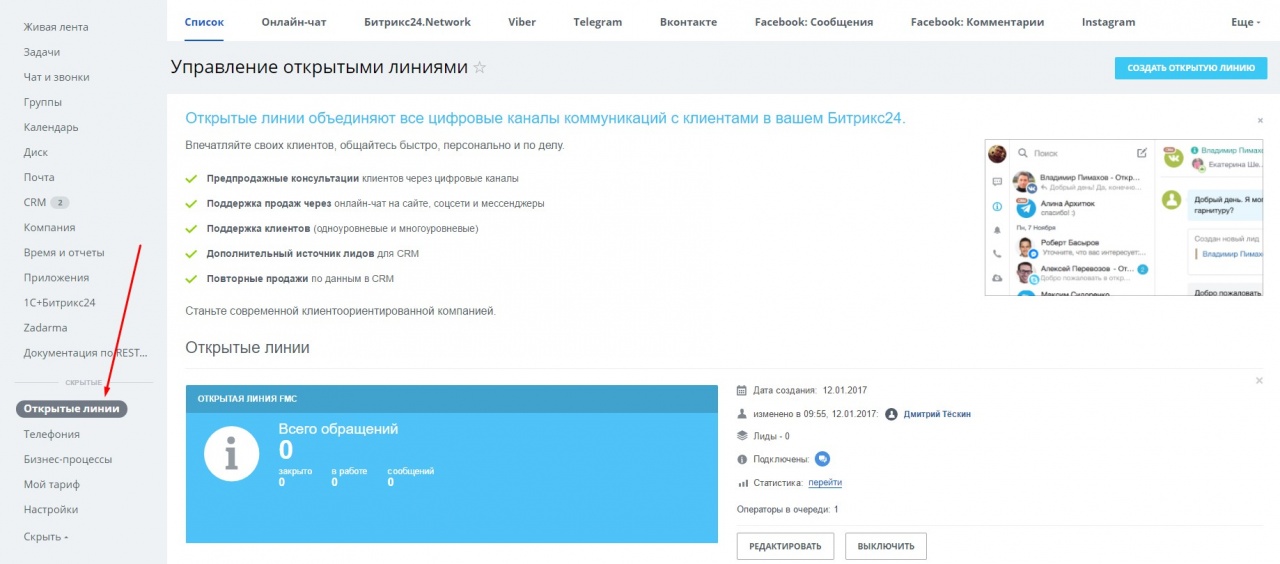Click the connected online-chat channel icon

click(822, 459)
